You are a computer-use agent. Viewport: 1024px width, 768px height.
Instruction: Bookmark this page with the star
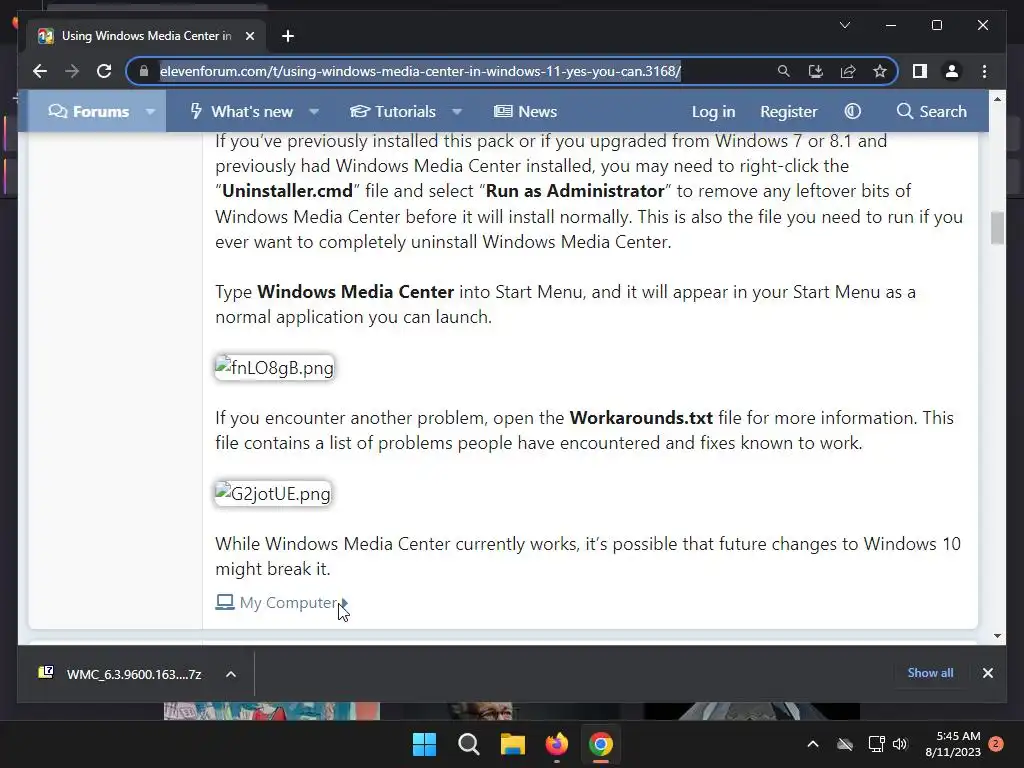pos(880,71)
